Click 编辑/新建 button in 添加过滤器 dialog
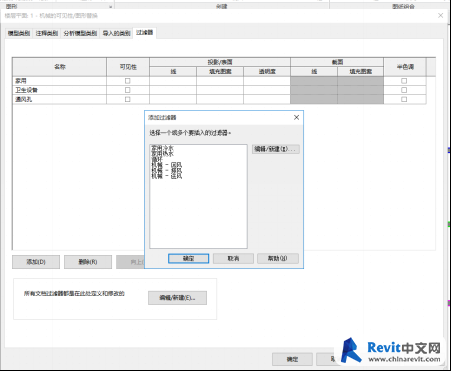Screen dimensions: 451x371 275,149
